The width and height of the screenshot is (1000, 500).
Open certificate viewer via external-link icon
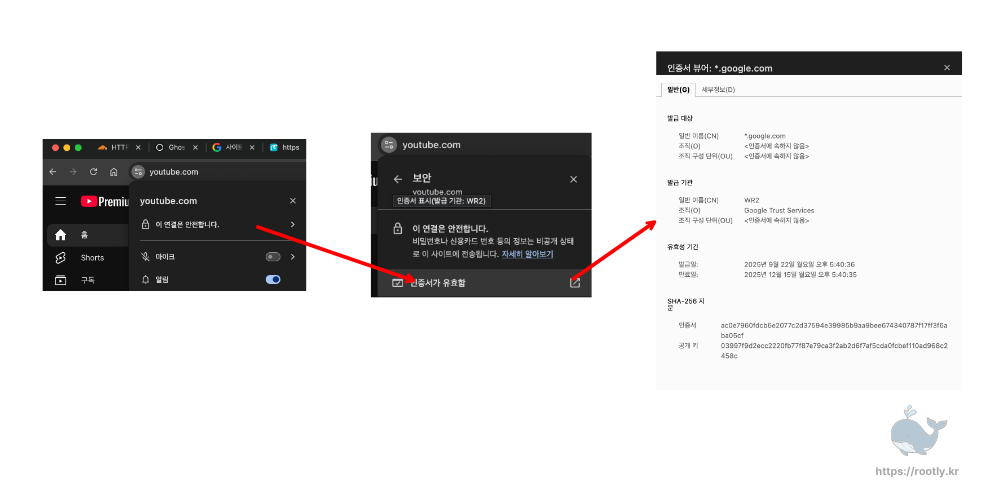575,283
